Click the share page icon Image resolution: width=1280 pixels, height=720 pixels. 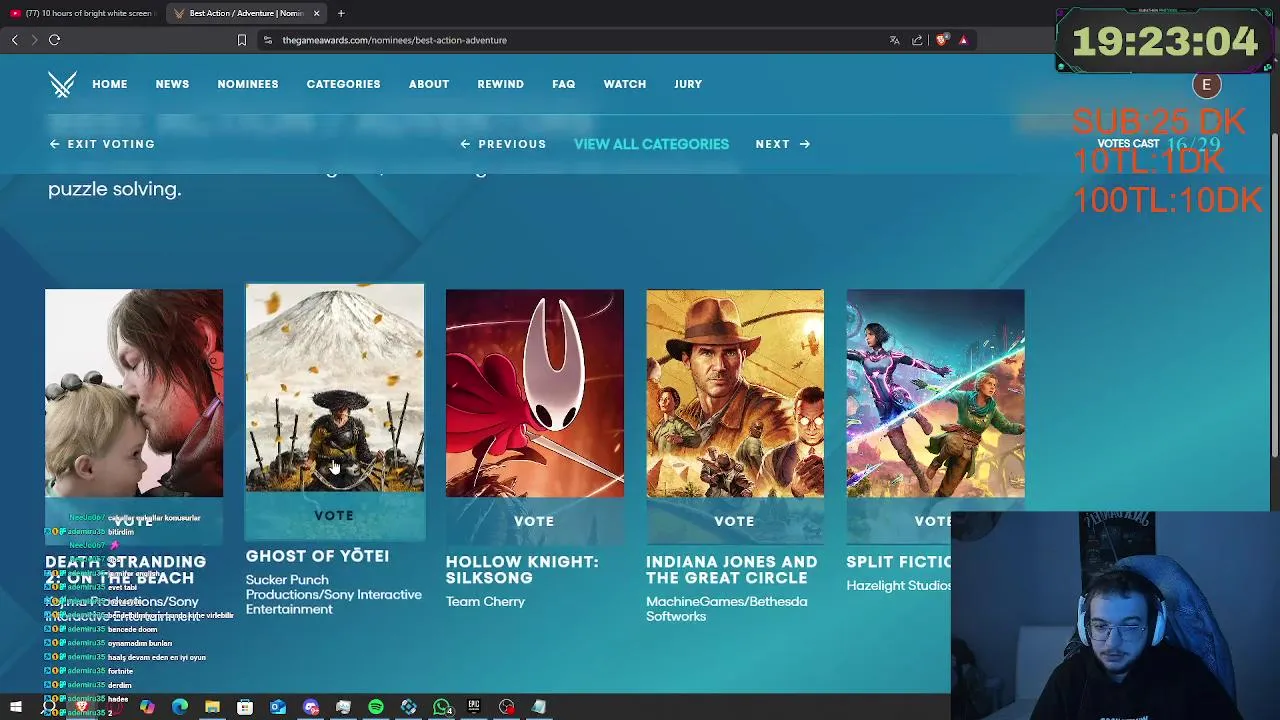(917, 40)
